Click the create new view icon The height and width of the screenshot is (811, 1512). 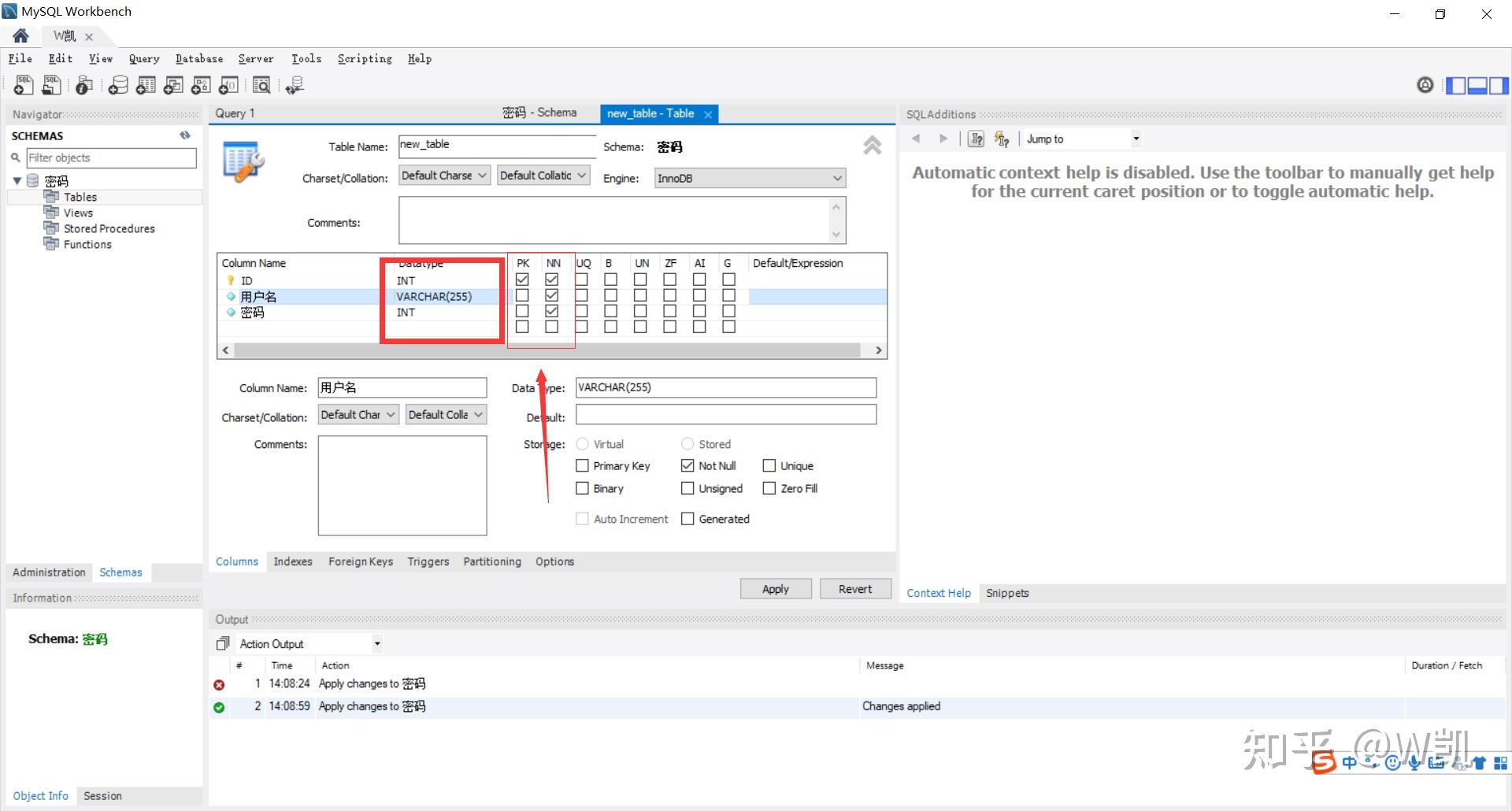coord(173,85)
